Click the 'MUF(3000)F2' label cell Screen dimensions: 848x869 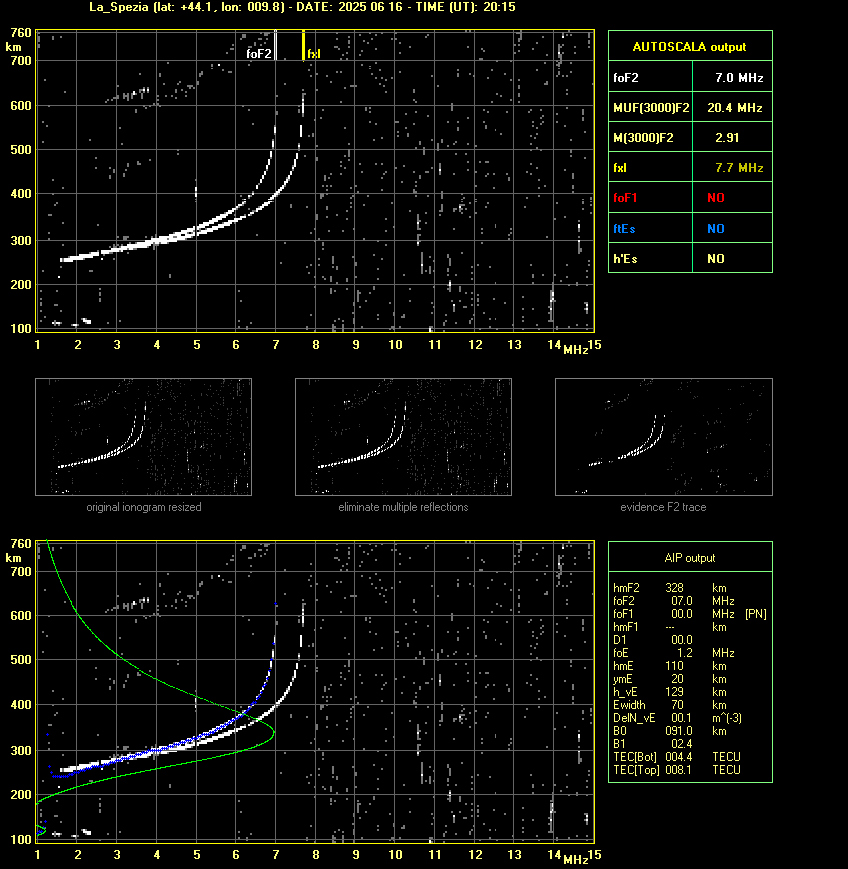tap(651, 108)
